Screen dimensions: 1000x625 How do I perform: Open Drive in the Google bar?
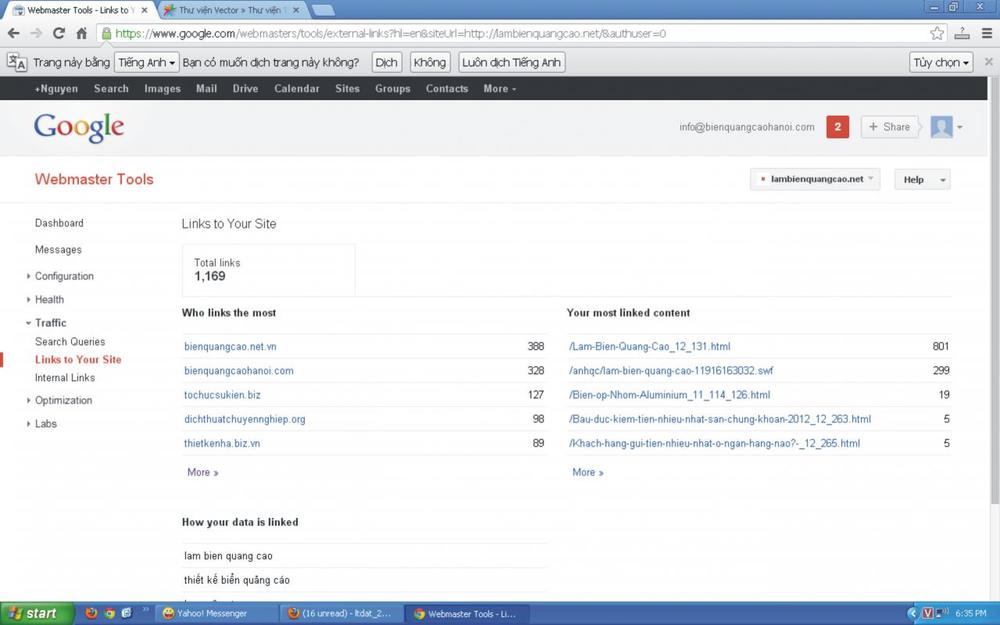pyautogui.click(x=246, y=89)
